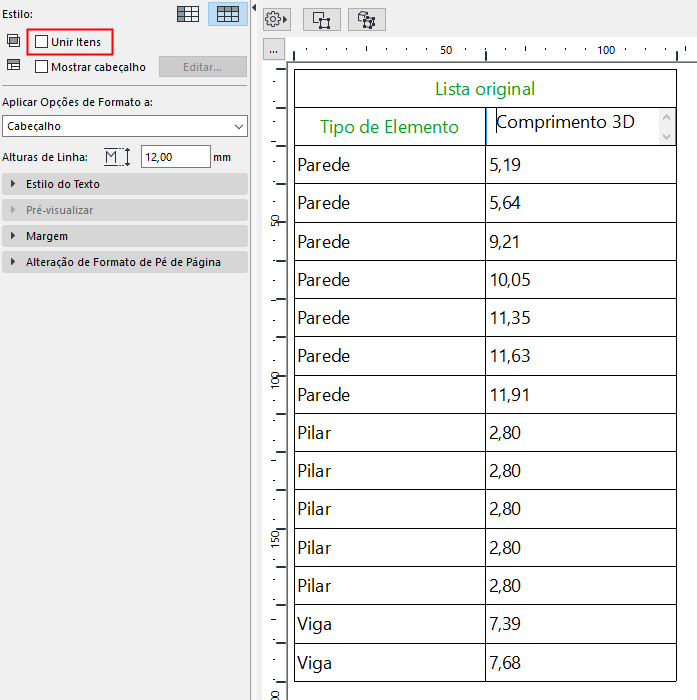697x700 pixels.
Task: Expand Alteração de Formato de Pé de Página
Action: coord(125,262)
